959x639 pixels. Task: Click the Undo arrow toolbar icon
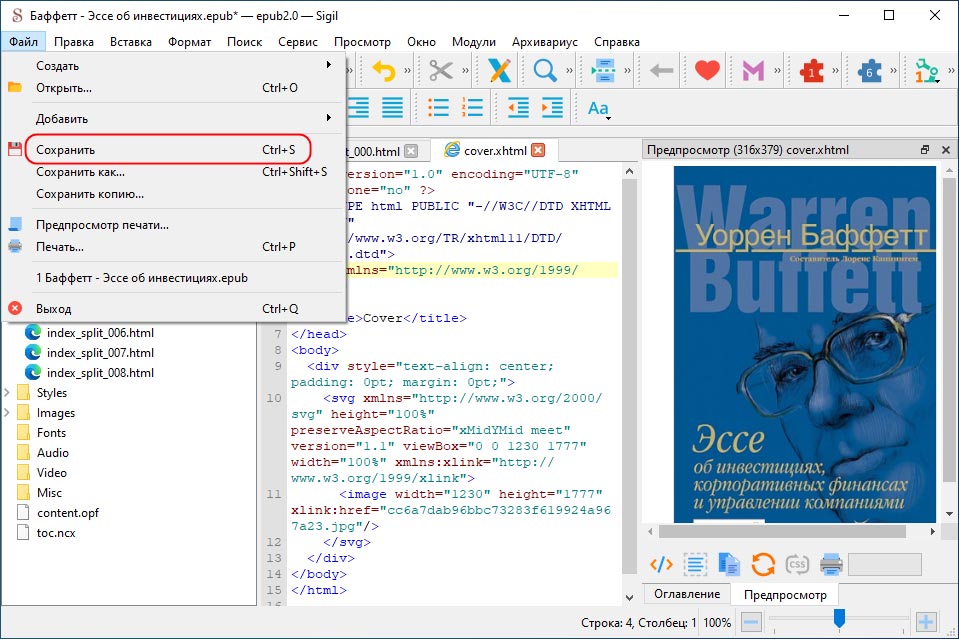coord(384,71)
